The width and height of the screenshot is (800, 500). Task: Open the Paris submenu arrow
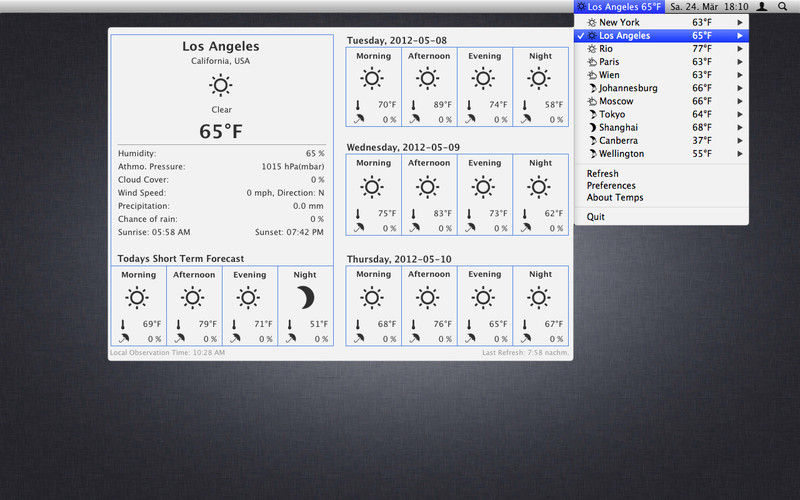pos(740,62)
